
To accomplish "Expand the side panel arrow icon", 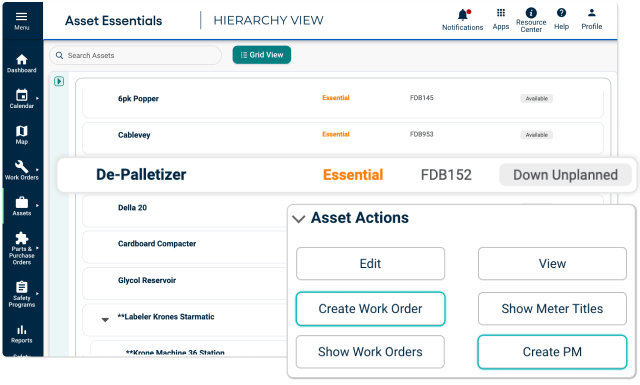I will (59, 81).
